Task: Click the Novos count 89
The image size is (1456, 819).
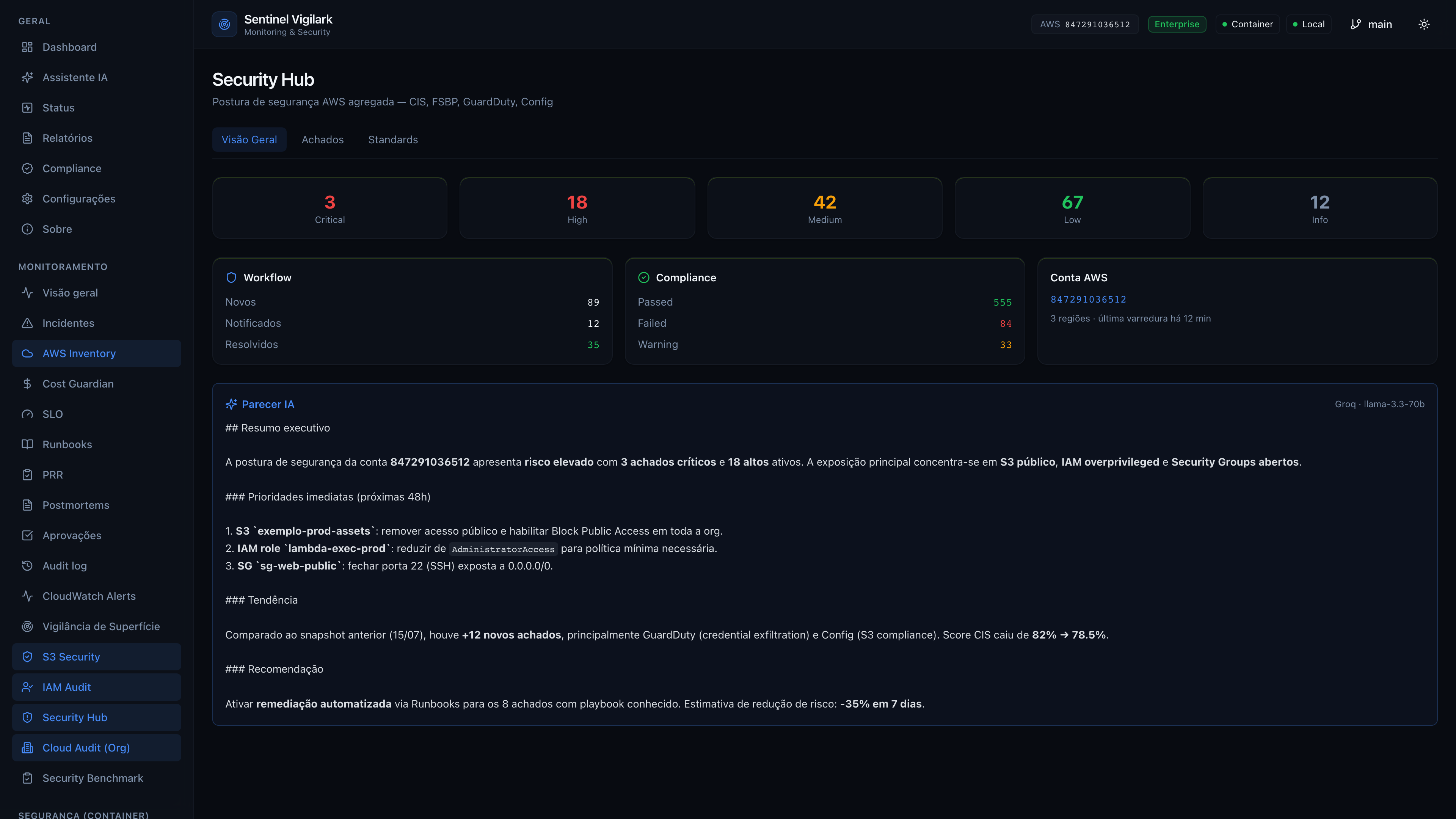Action: tap(593, 303)
